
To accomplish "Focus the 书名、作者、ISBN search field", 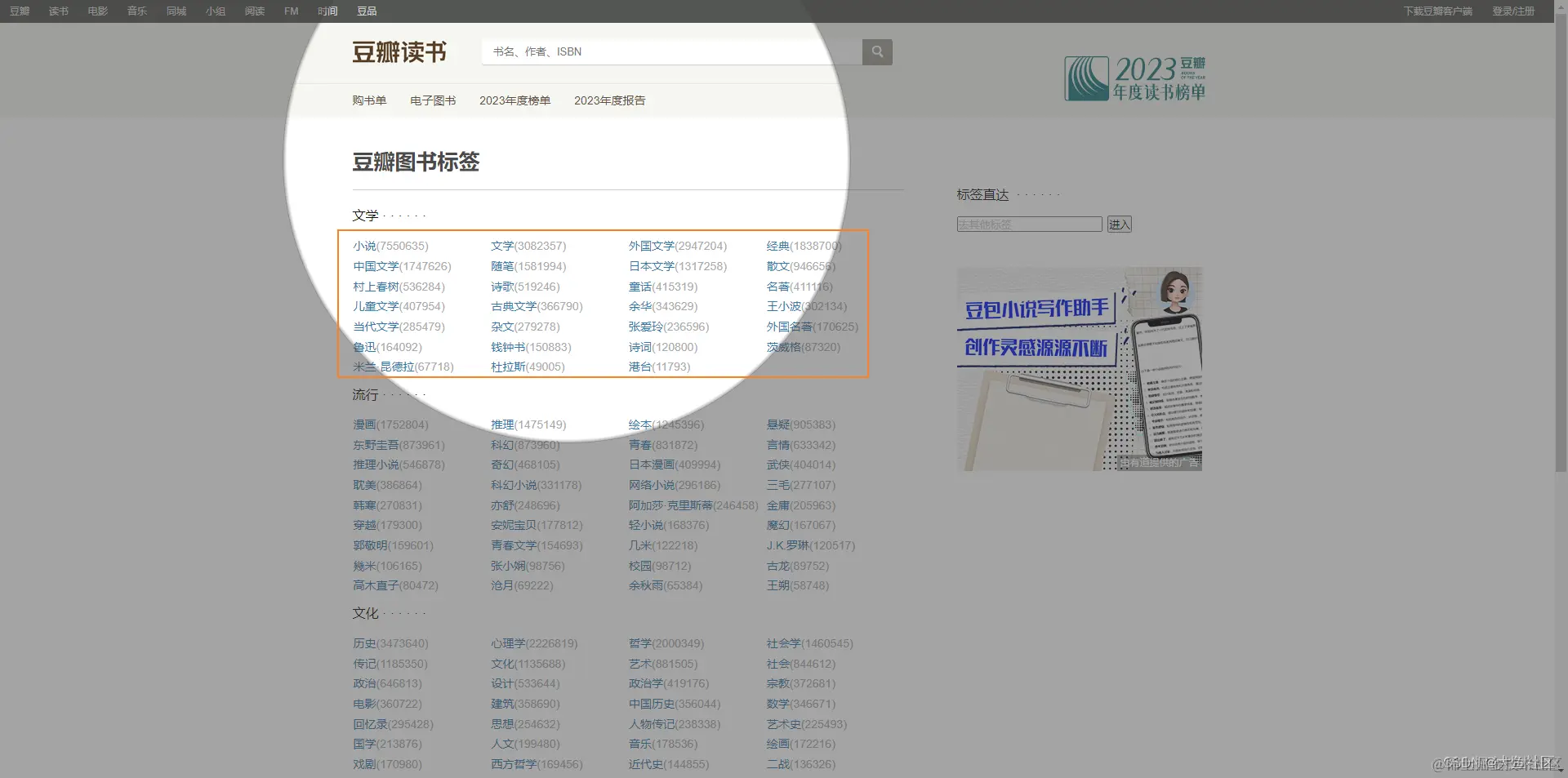I will 672,51.
